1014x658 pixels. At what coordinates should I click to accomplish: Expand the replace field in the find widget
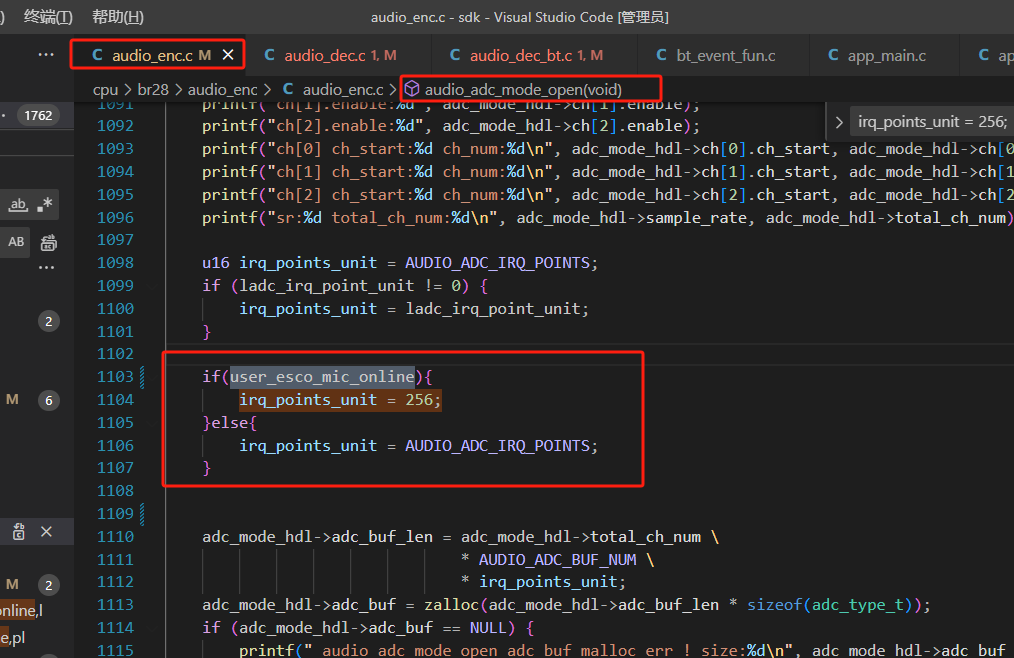tap(839, 122)
